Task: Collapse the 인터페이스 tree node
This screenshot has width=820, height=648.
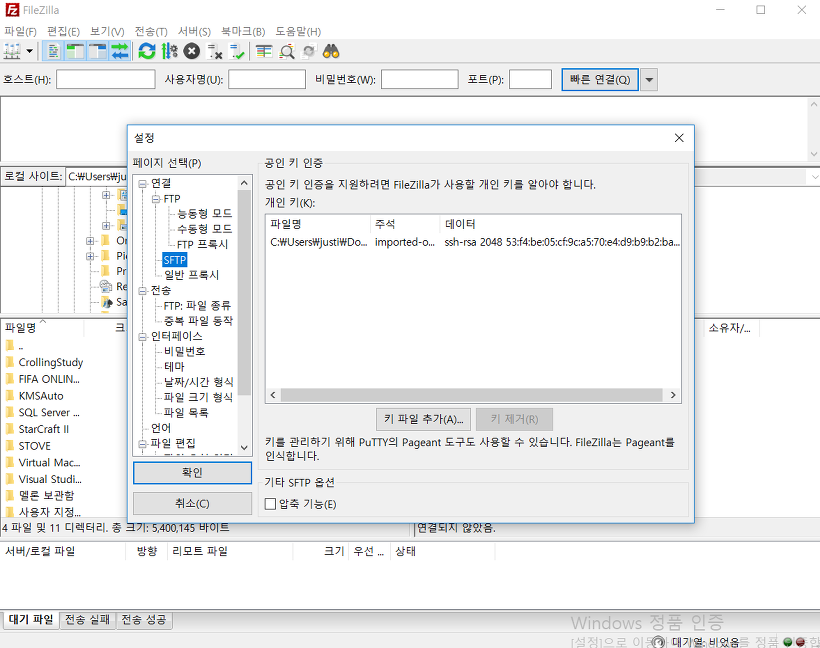Action: 142,337
